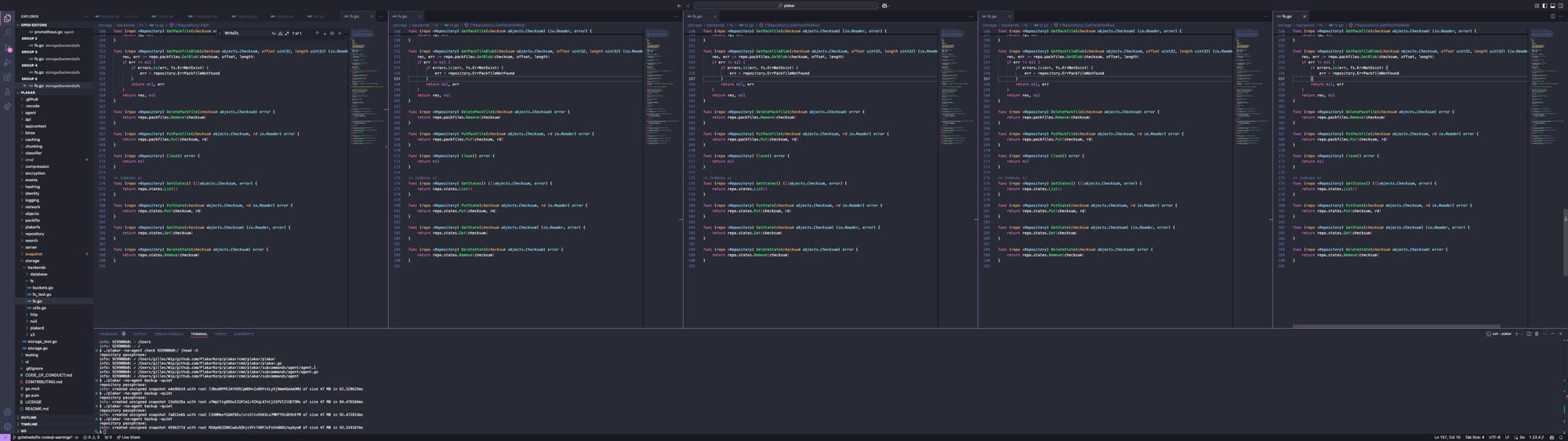Open the Testing flask icon view

pyautogui.click(x=8, y=92)
